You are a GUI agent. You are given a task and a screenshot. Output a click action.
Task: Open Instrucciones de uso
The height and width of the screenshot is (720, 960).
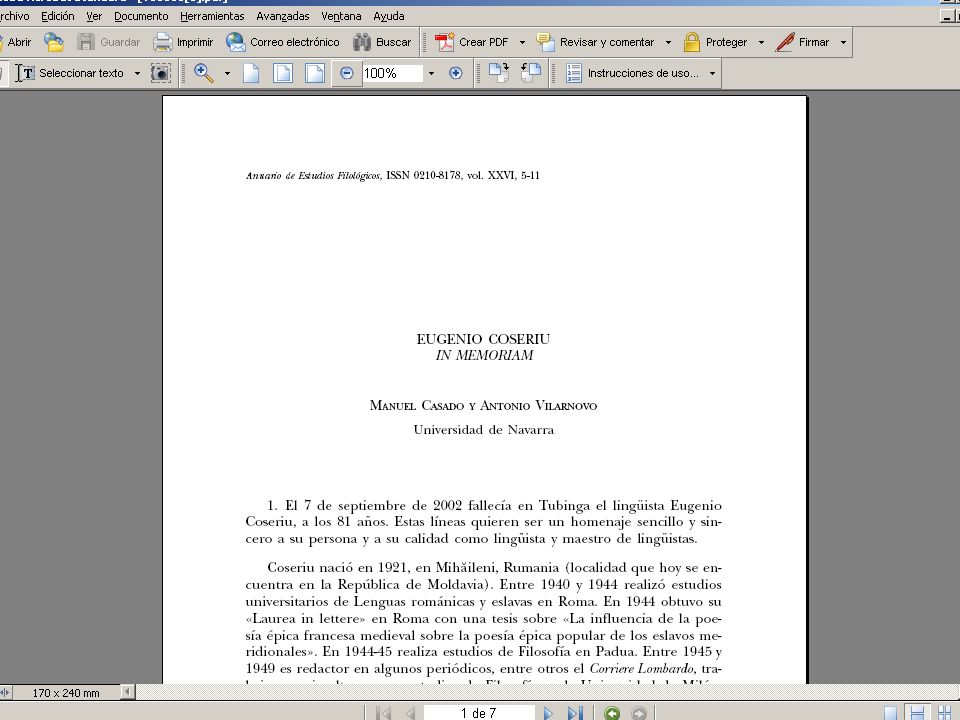pos(632,73)
